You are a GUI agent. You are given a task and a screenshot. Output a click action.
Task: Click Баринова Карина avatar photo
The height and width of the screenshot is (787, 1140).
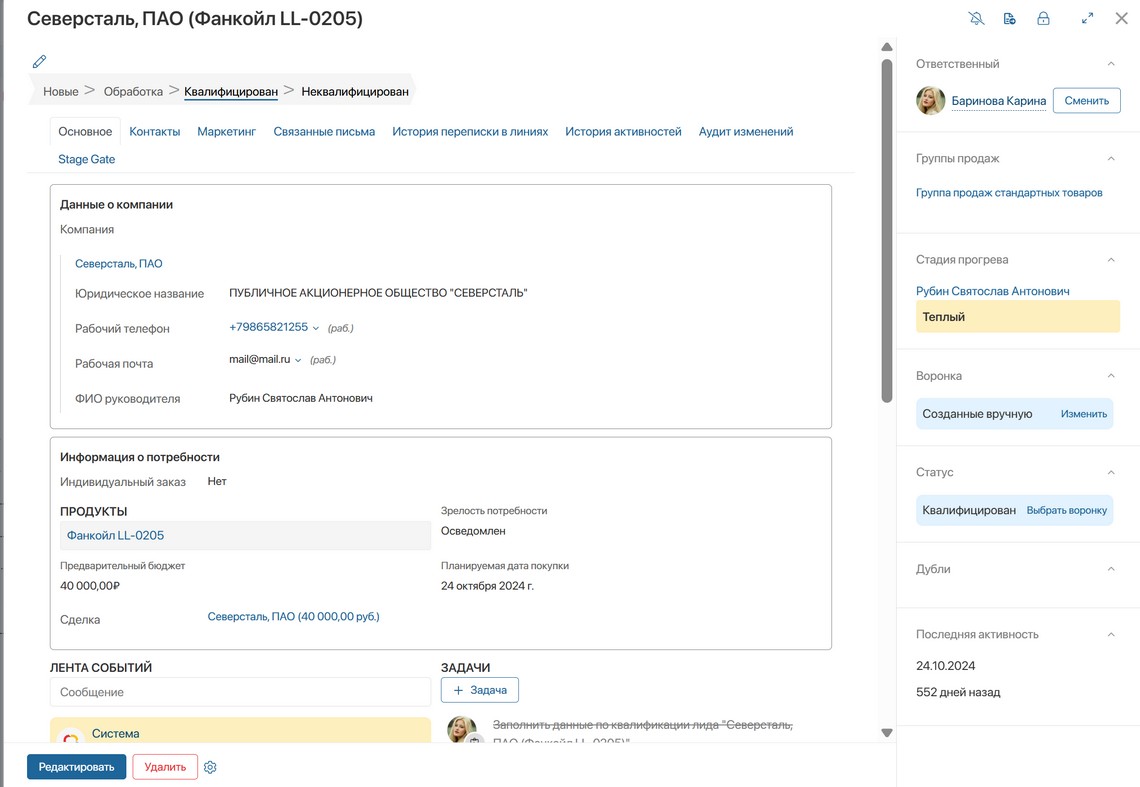[931, 101]
